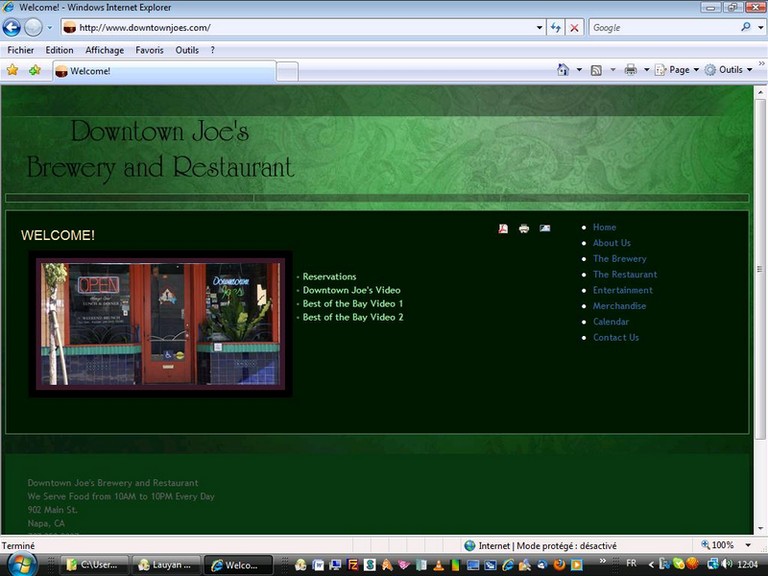Open the Page dropdown menu
The image size is (768, 576).
pos(684,70)
